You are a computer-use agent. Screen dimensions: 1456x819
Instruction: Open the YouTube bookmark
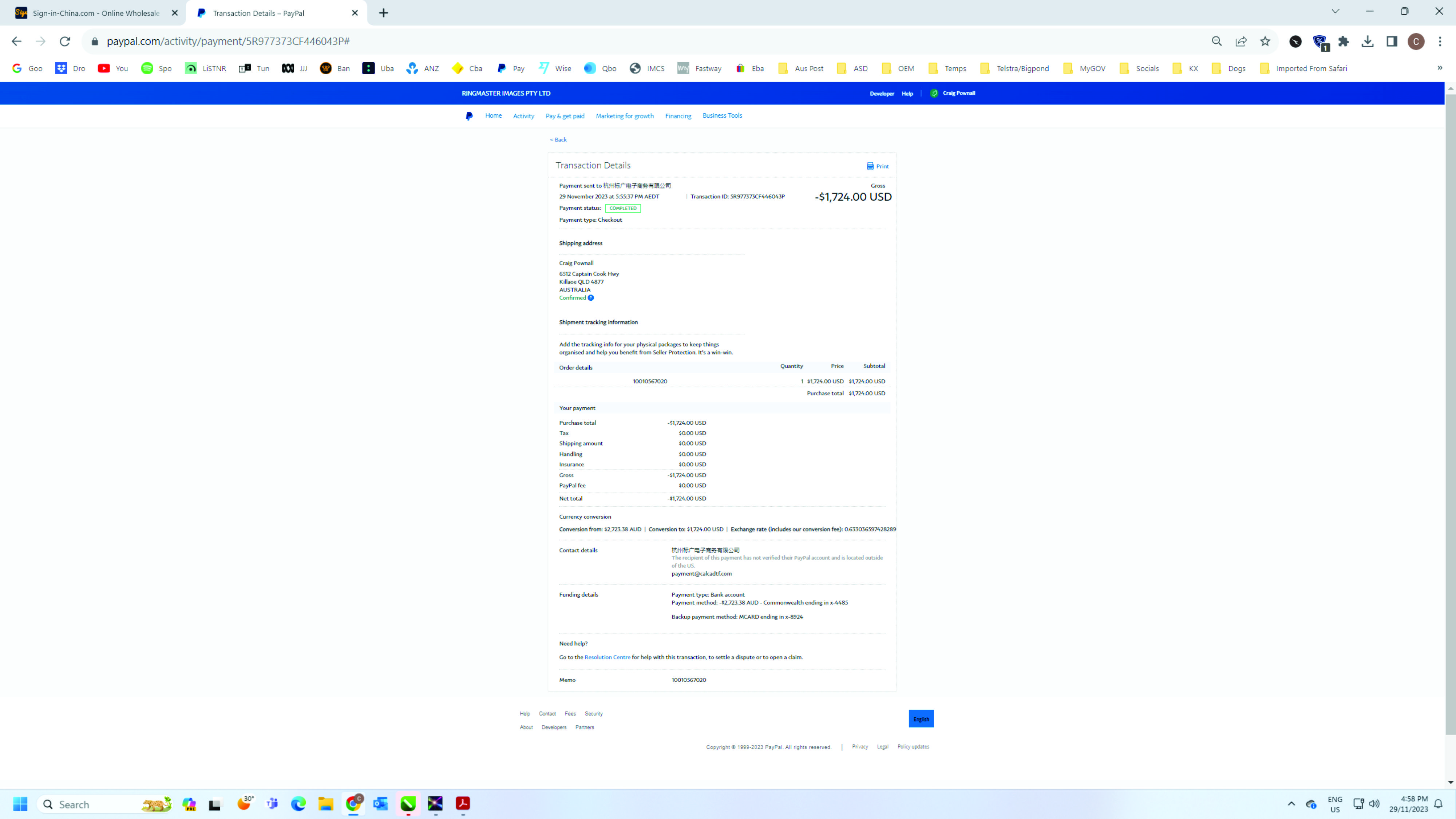pyautogui.click(x=113, y=68)
